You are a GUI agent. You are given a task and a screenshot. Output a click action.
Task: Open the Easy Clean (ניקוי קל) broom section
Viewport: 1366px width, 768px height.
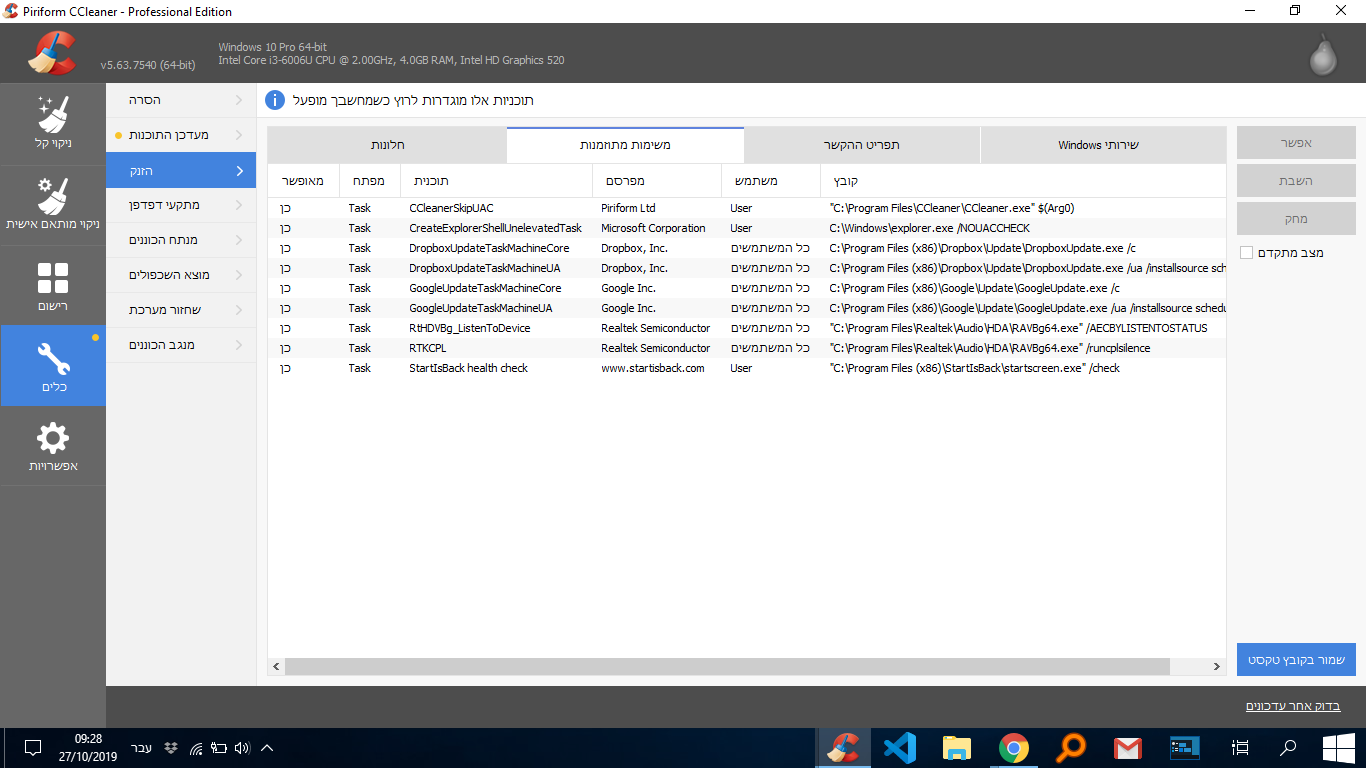[53, 123]
